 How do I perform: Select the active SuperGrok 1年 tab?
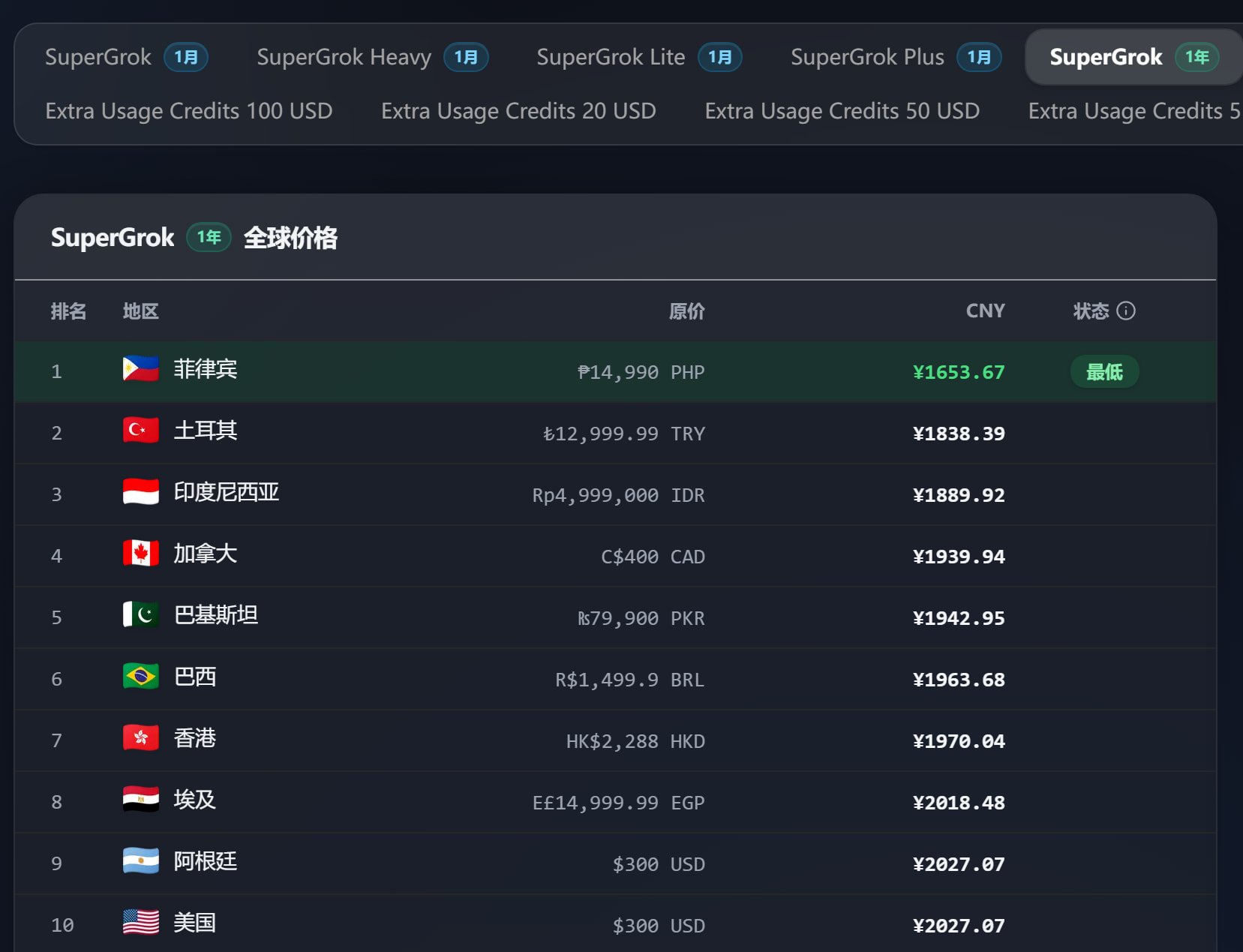1133,57
